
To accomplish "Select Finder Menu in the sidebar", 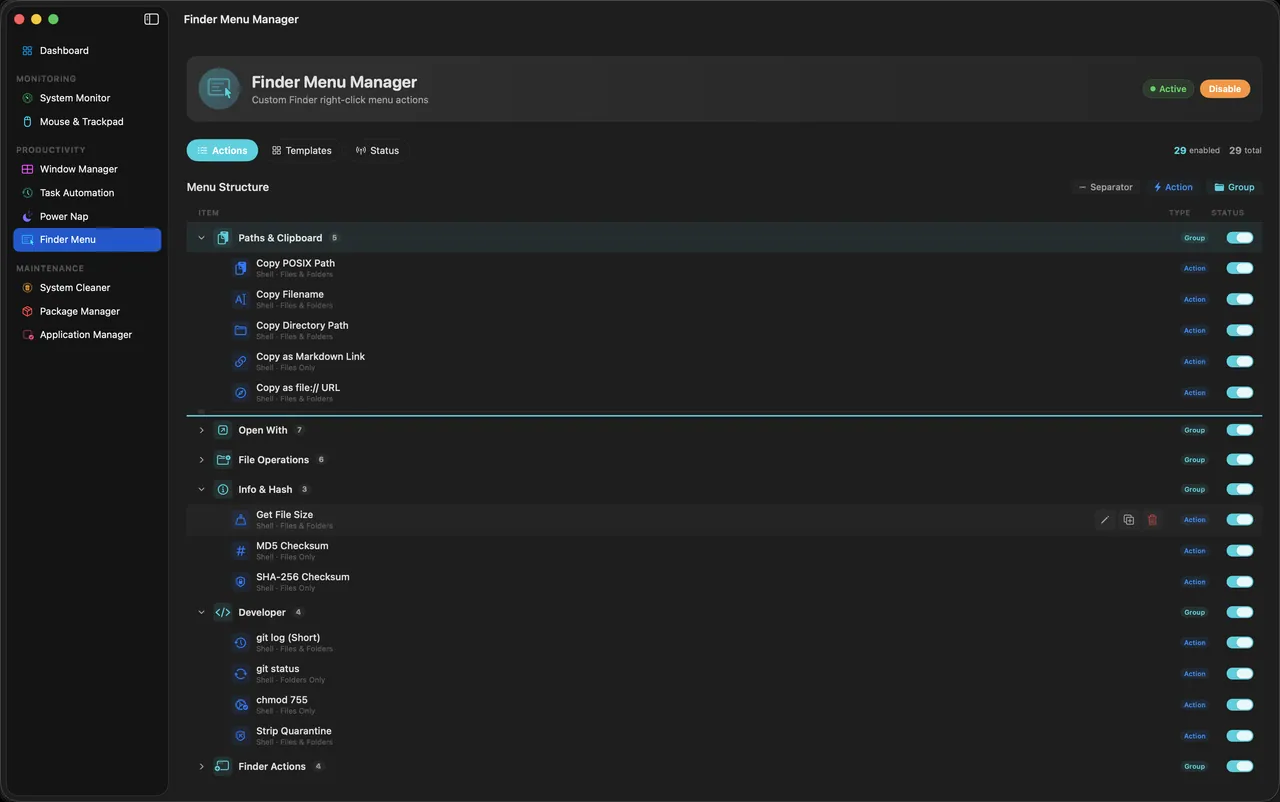I will coord(87,240).
